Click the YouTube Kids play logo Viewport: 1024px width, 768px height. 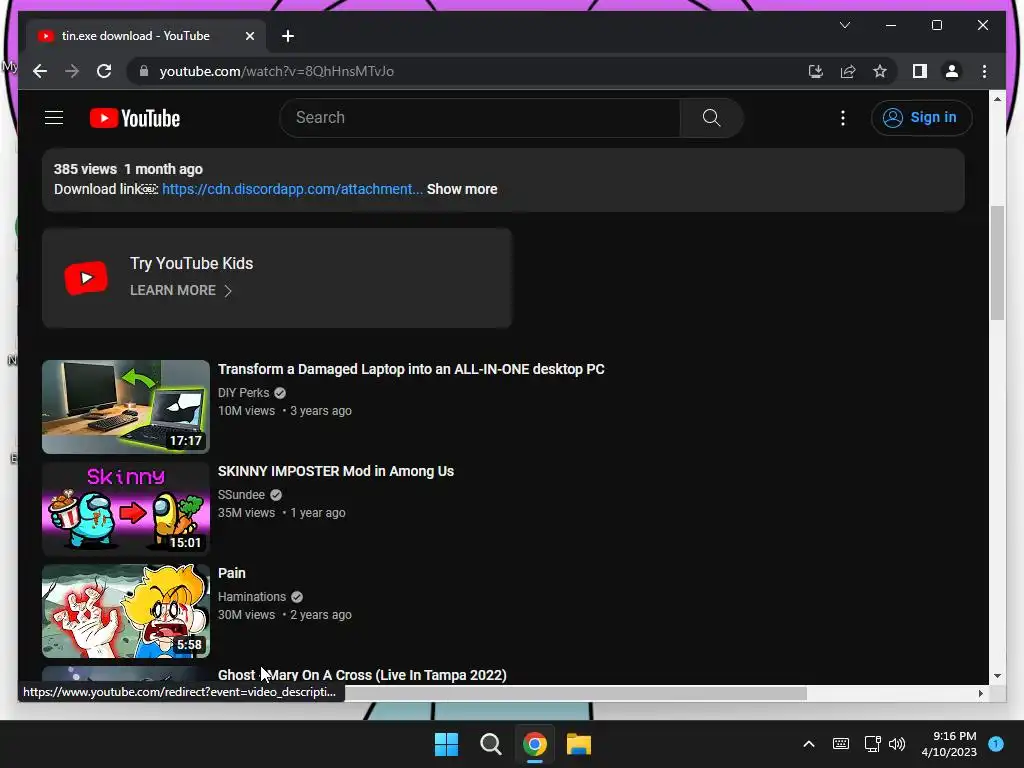click(86, 278)
